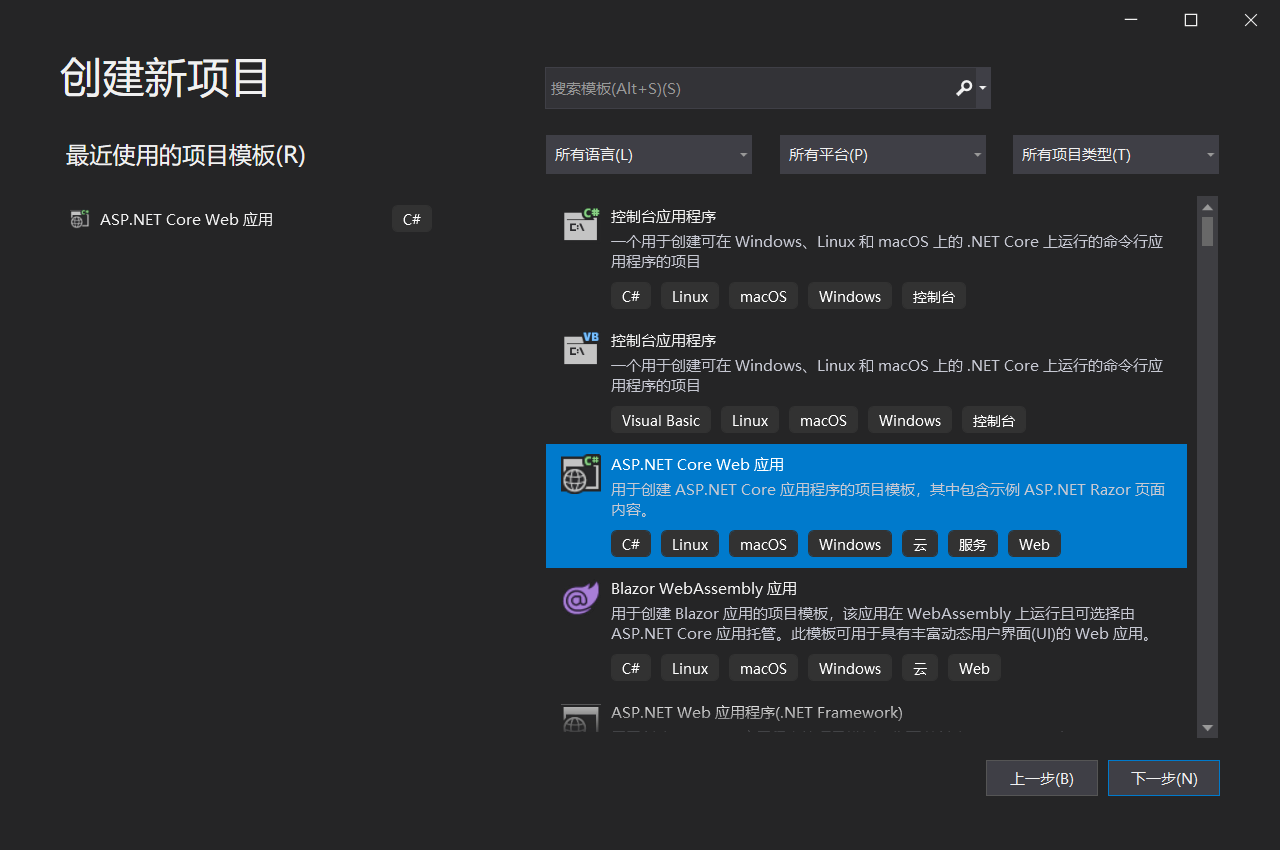The width and height of the screenshot is (1280, 850).
Task: Click the C# tag on the recent template
Action: [412, 219]
